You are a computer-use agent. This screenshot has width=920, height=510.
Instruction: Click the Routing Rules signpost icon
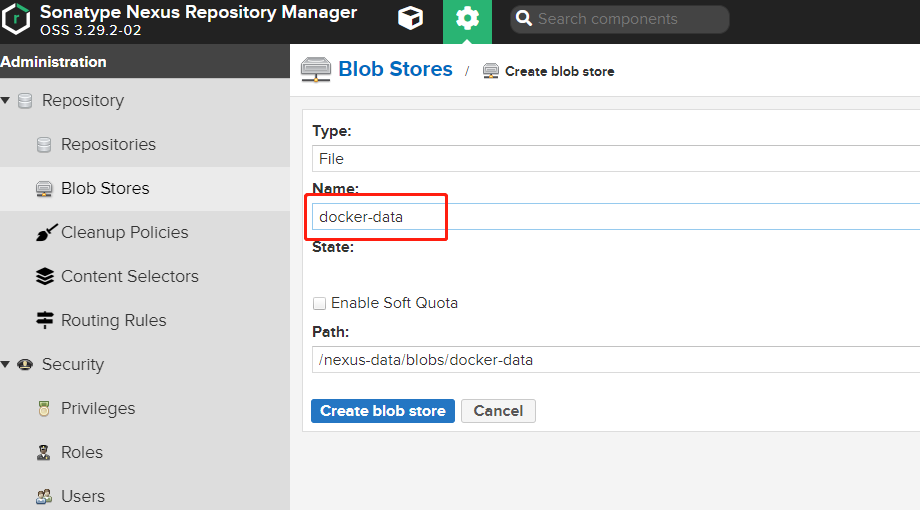pos(45,320)
